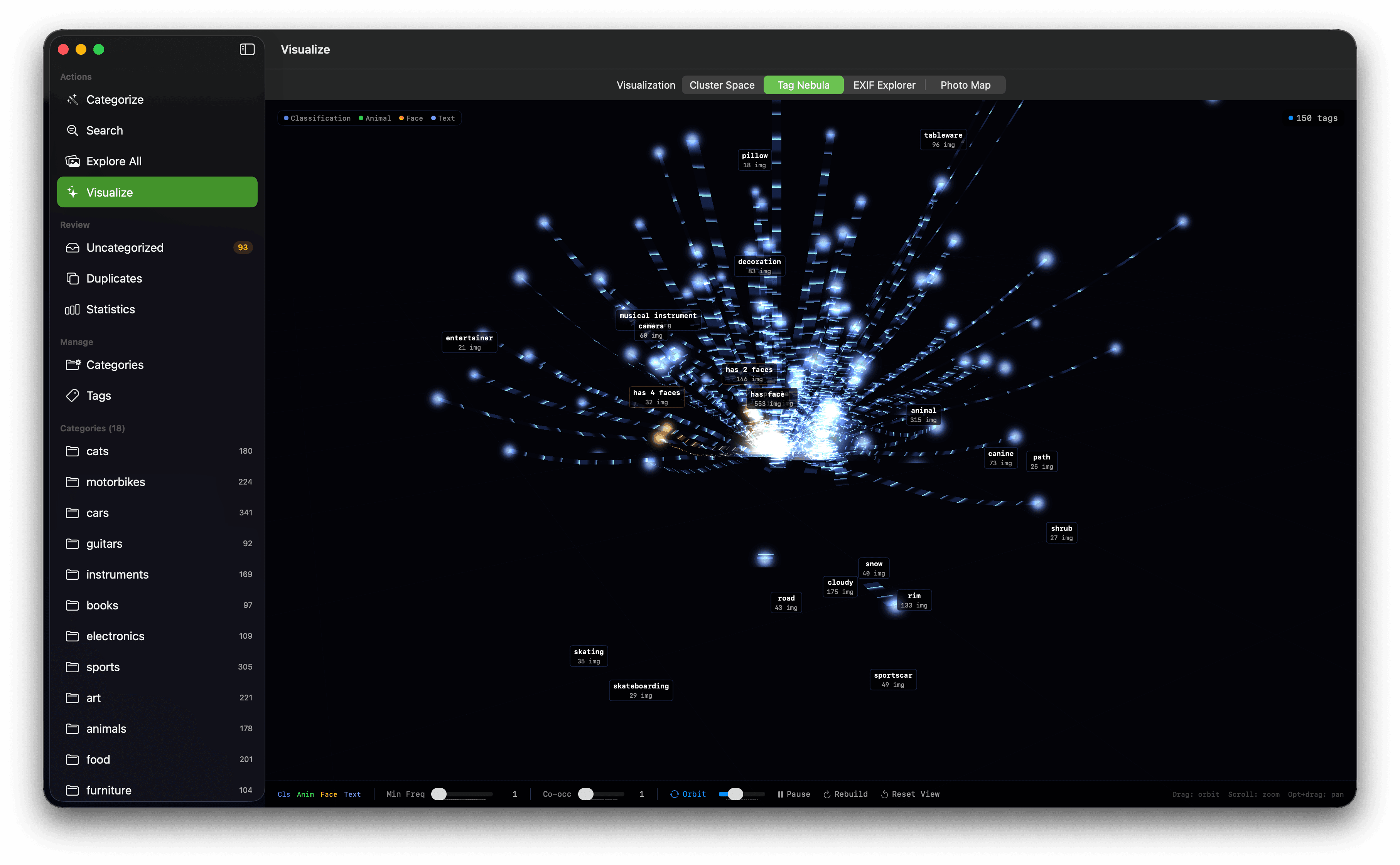
Task: Select the skating tag label
Action: pos(589,656)
